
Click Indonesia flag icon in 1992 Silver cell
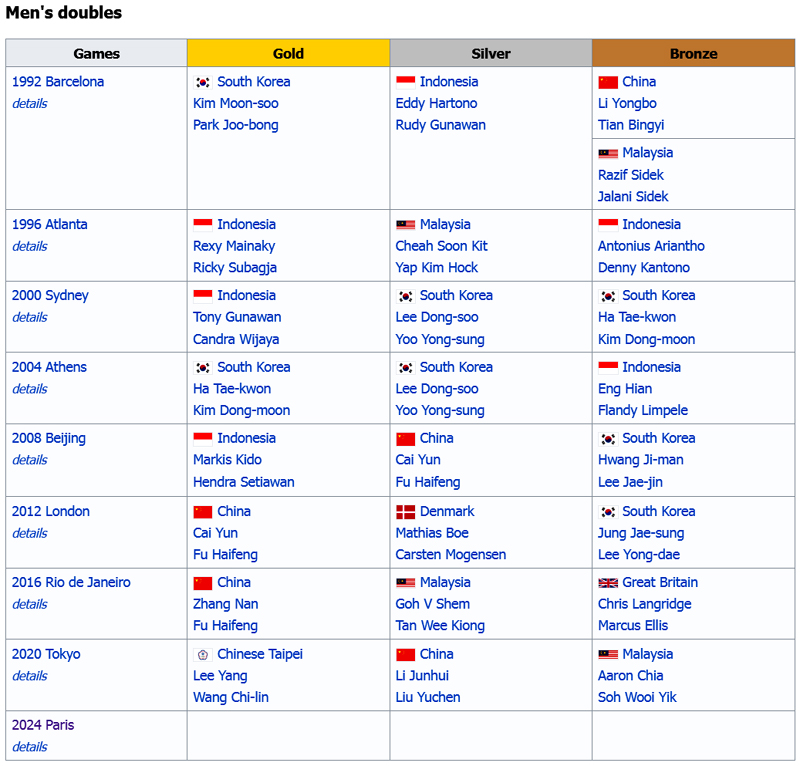pos(405,82)
